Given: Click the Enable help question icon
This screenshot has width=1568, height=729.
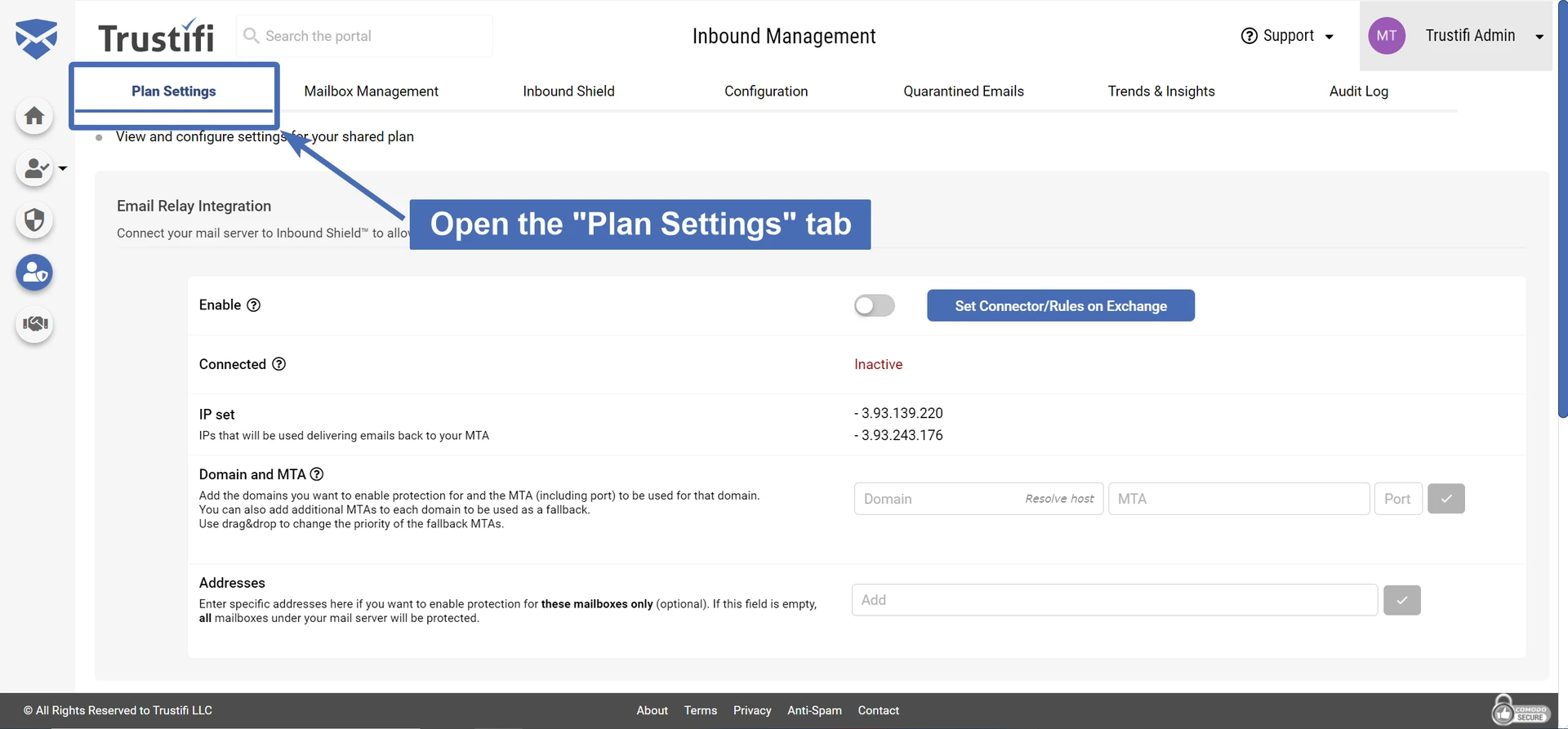Looking at the screenshot, I should click(x=254, y=304).
